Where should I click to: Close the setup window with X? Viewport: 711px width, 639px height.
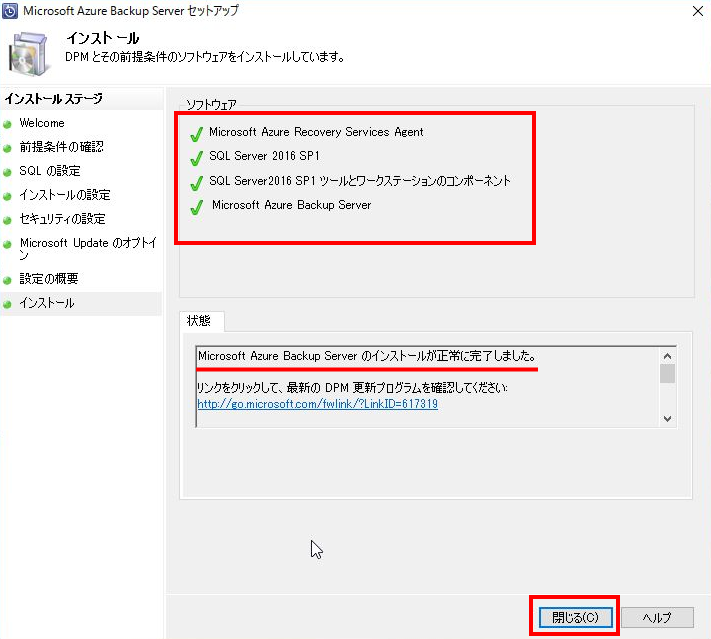[x=698, y=11]
